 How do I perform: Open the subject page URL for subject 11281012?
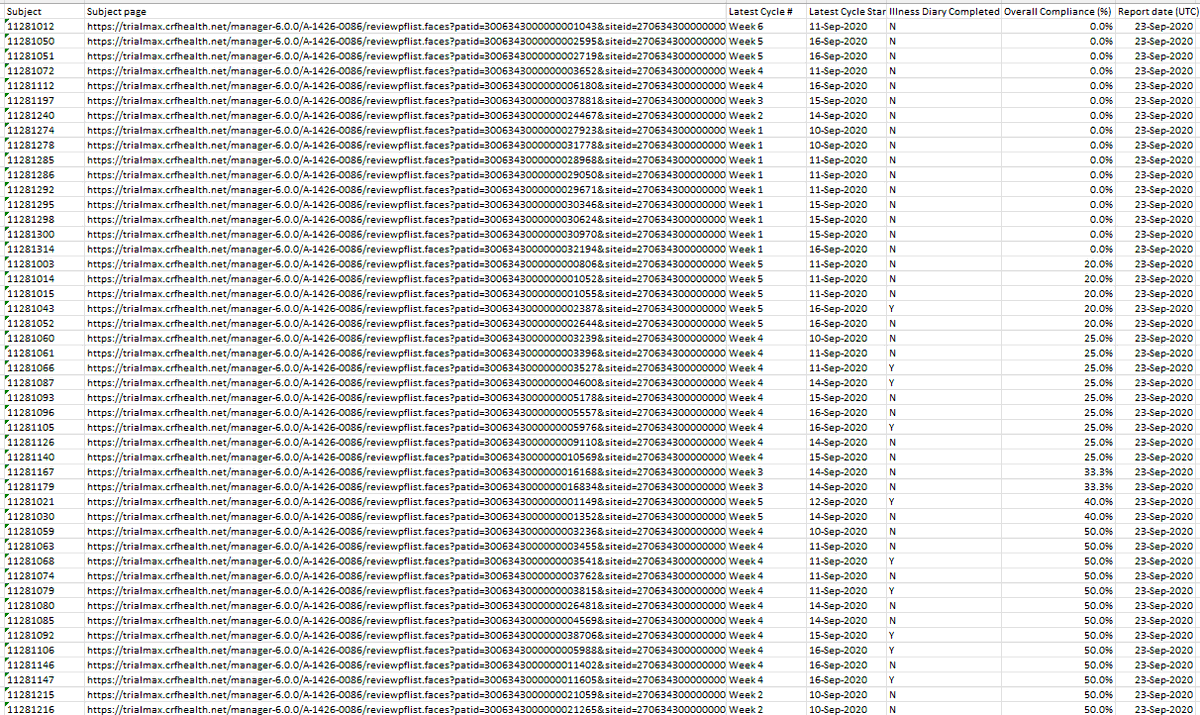(405, 26)
